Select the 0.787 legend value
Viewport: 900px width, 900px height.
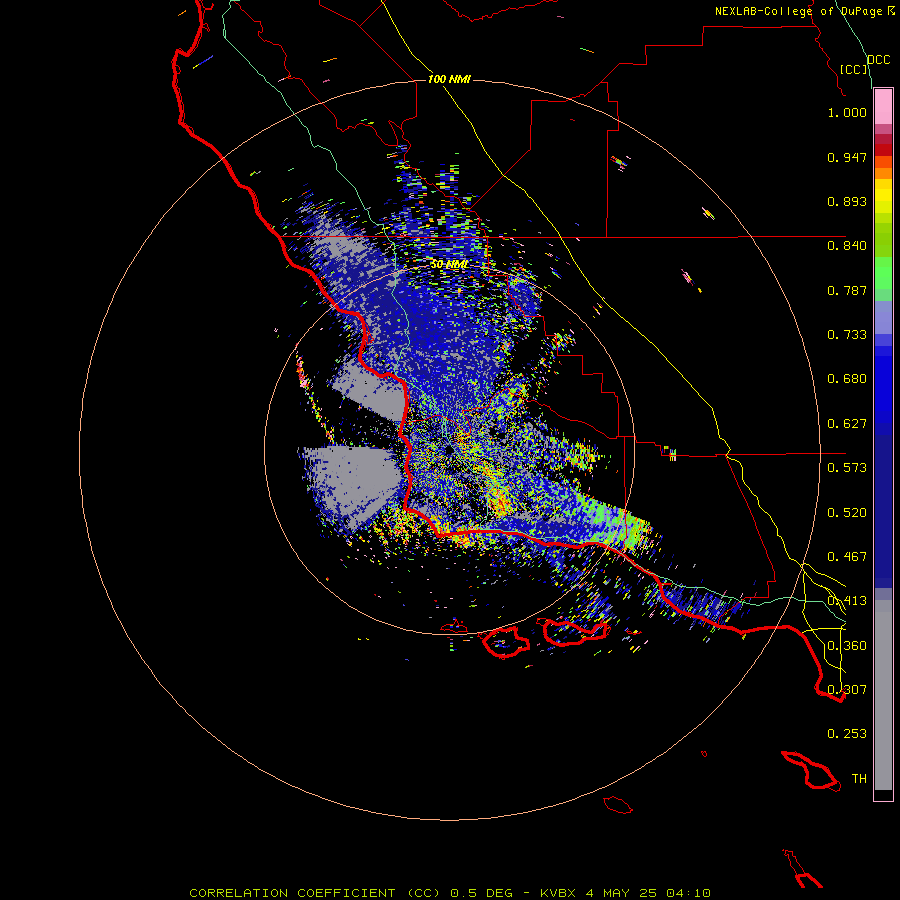(847, 290)
